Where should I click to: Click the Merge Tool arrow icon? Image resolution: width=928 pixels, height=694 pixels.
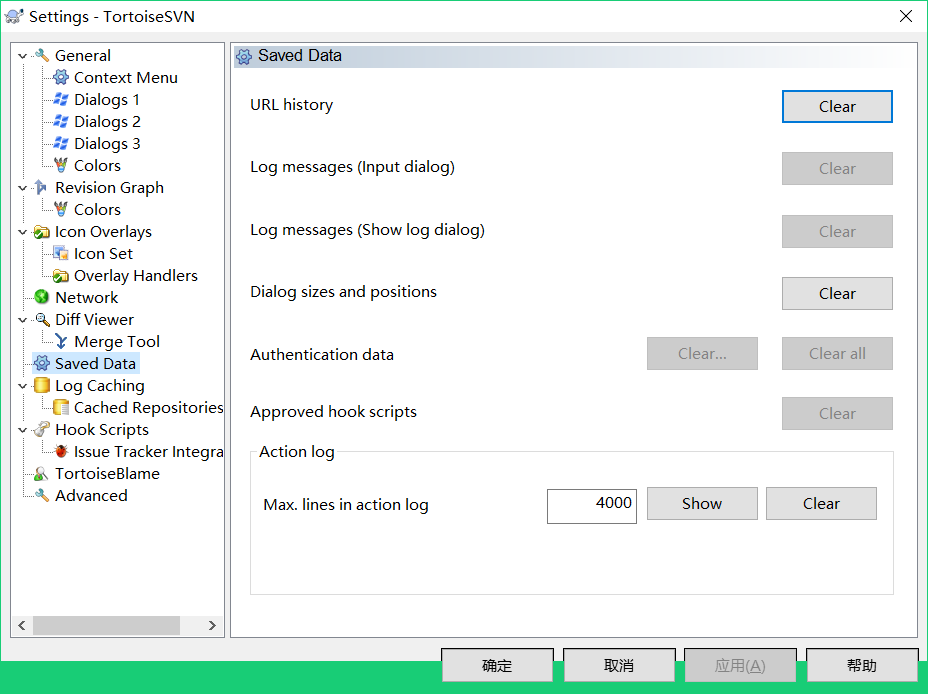[x=61, y=341]
